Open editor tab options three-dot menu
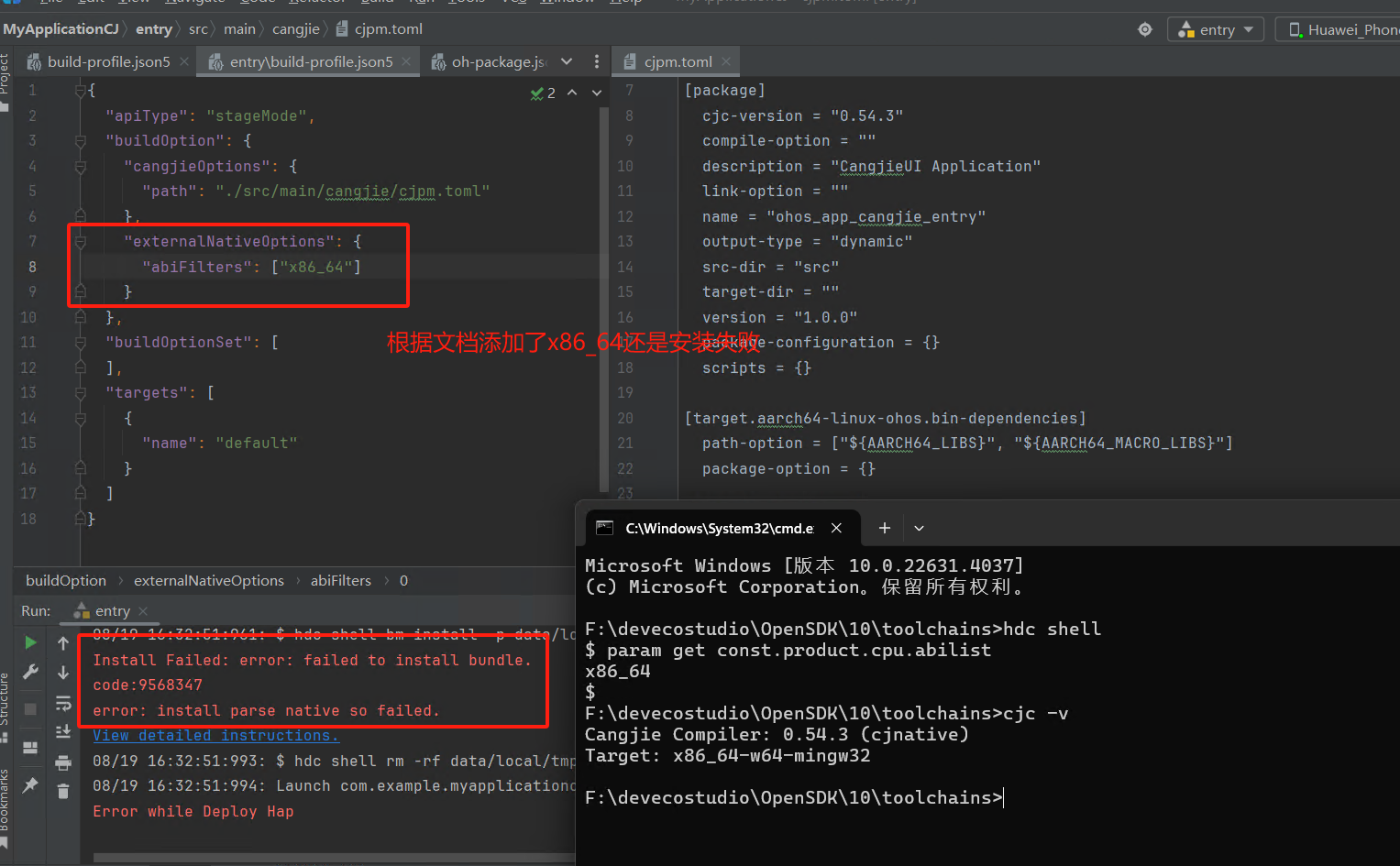The image size is (1400, 866). click(597, 61)
